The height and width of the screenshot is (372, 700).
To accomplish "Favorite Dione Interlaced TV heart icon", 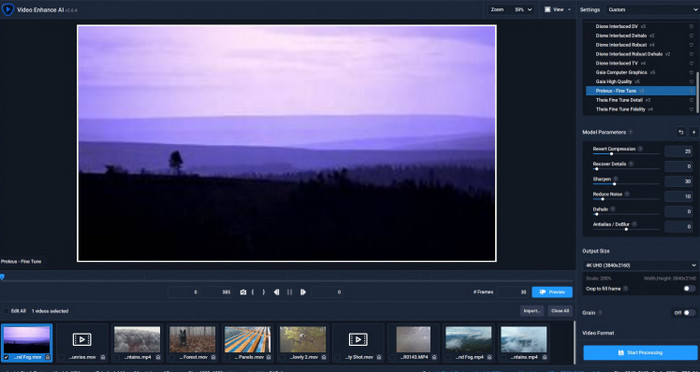I will [x=692, y=63].
